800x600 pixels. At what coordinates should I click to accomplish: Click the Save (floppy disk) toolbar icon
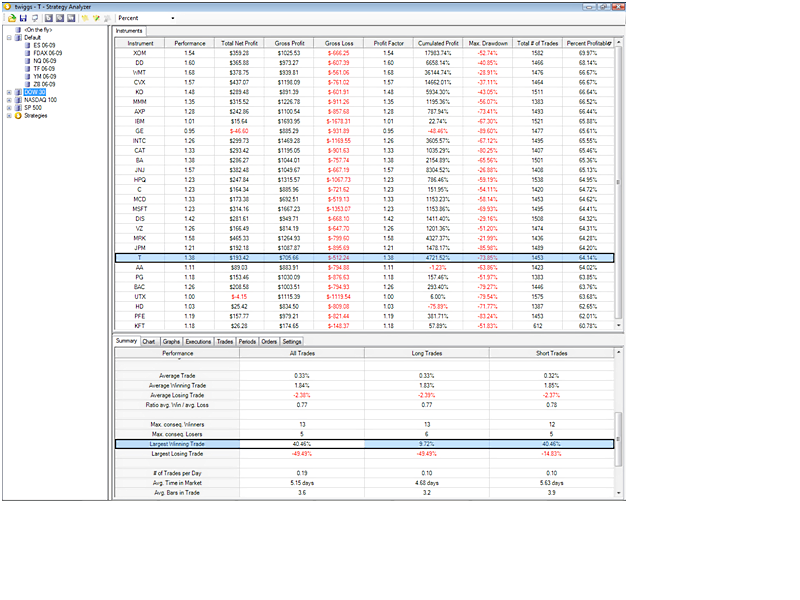coord(23,18)
